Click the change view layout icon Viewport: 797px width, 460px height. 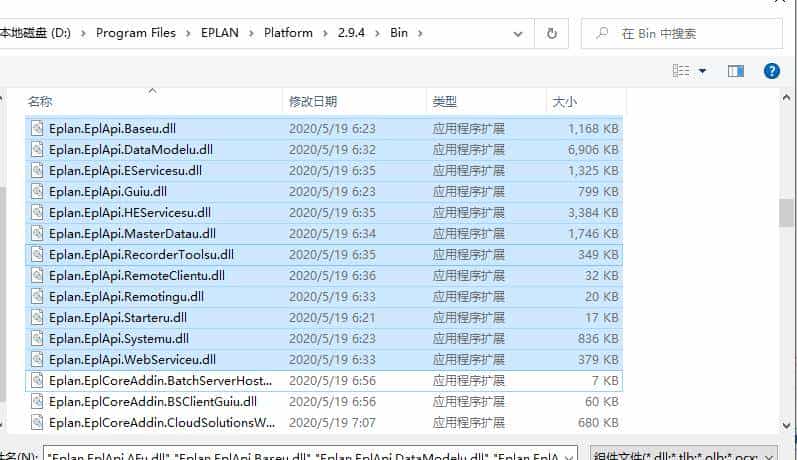click(681, 71)
